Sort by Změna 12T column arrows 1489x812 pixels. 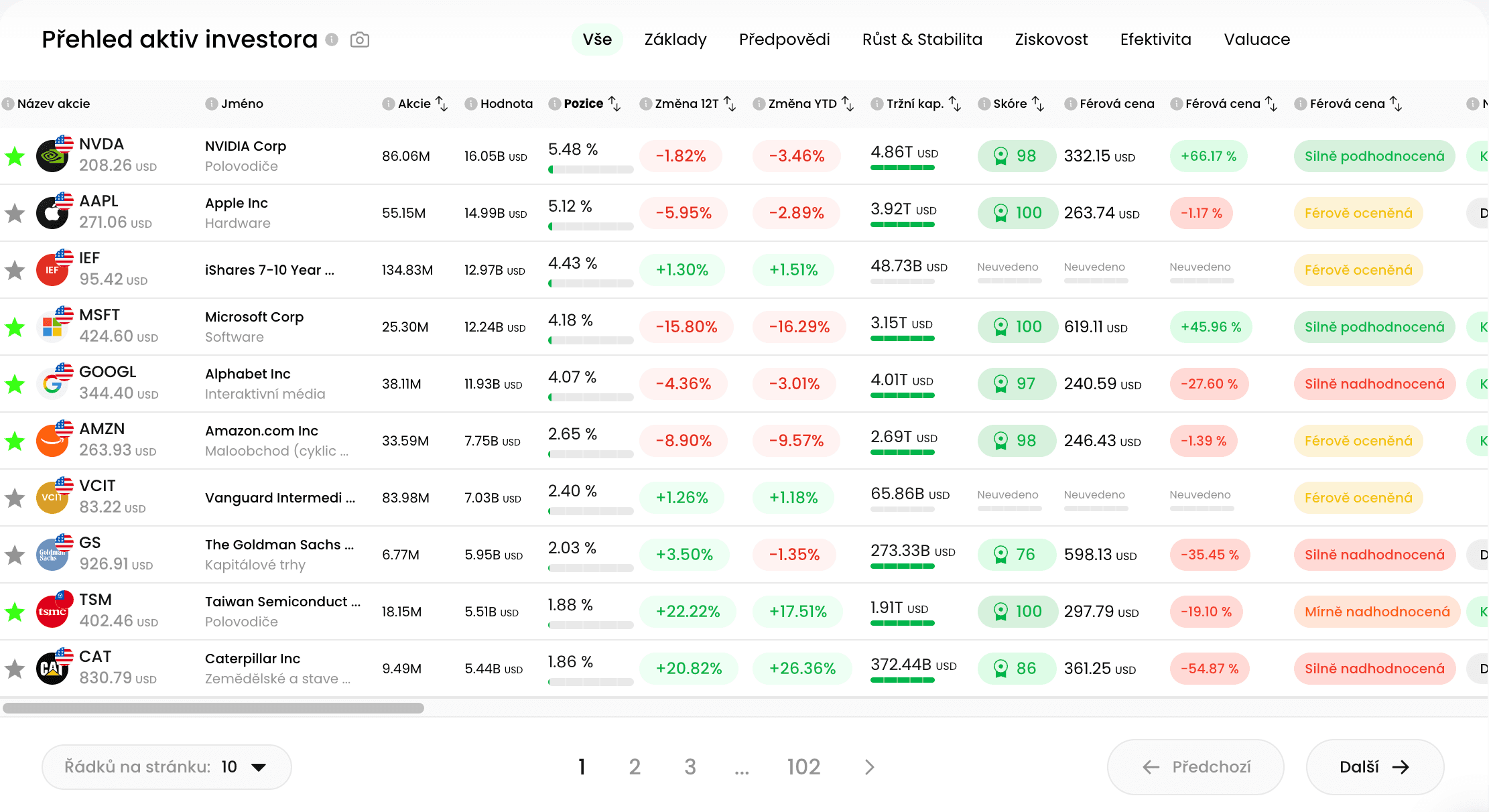(730, 104)
